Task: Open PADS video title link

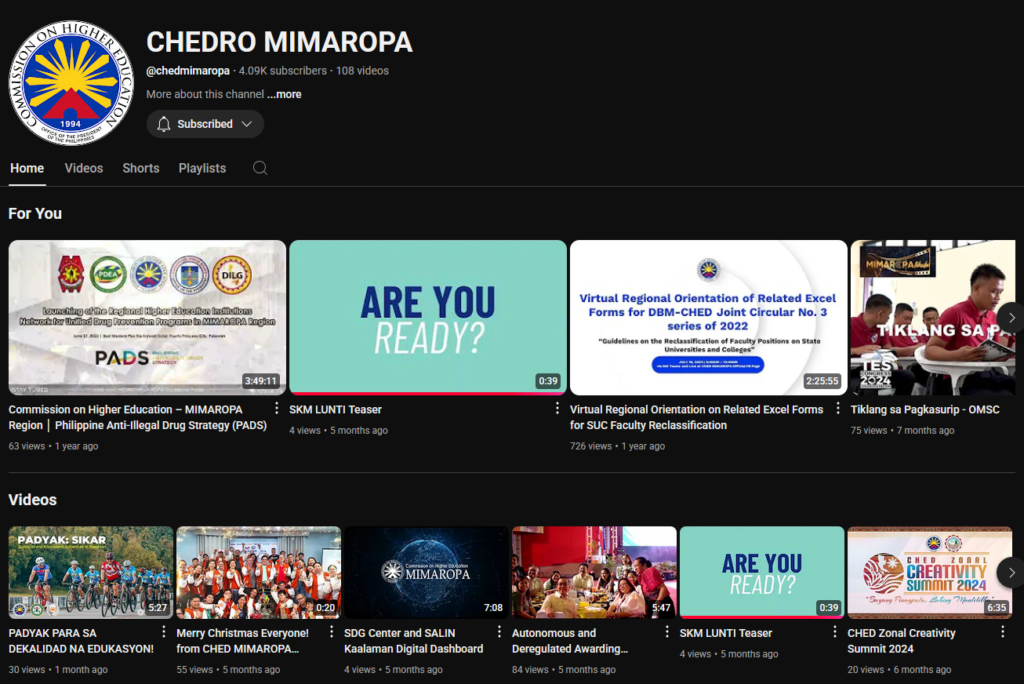Action: [x=138, y=417]
